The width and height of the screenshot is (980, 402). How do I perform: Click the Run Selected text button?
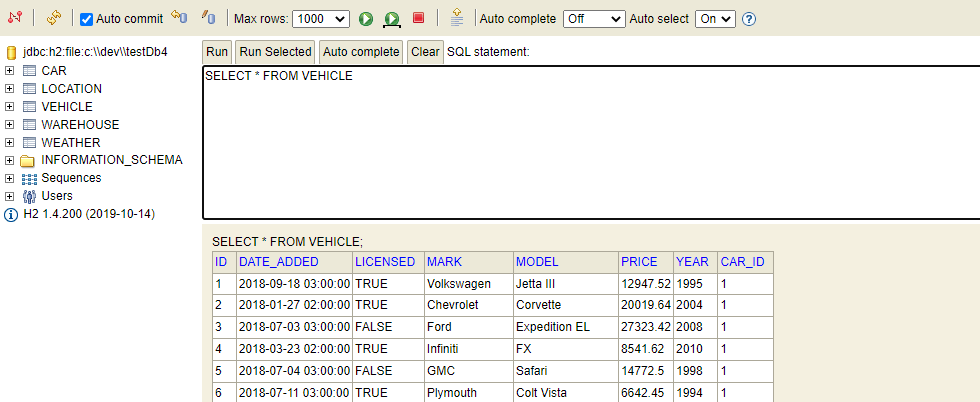point(275,52)
